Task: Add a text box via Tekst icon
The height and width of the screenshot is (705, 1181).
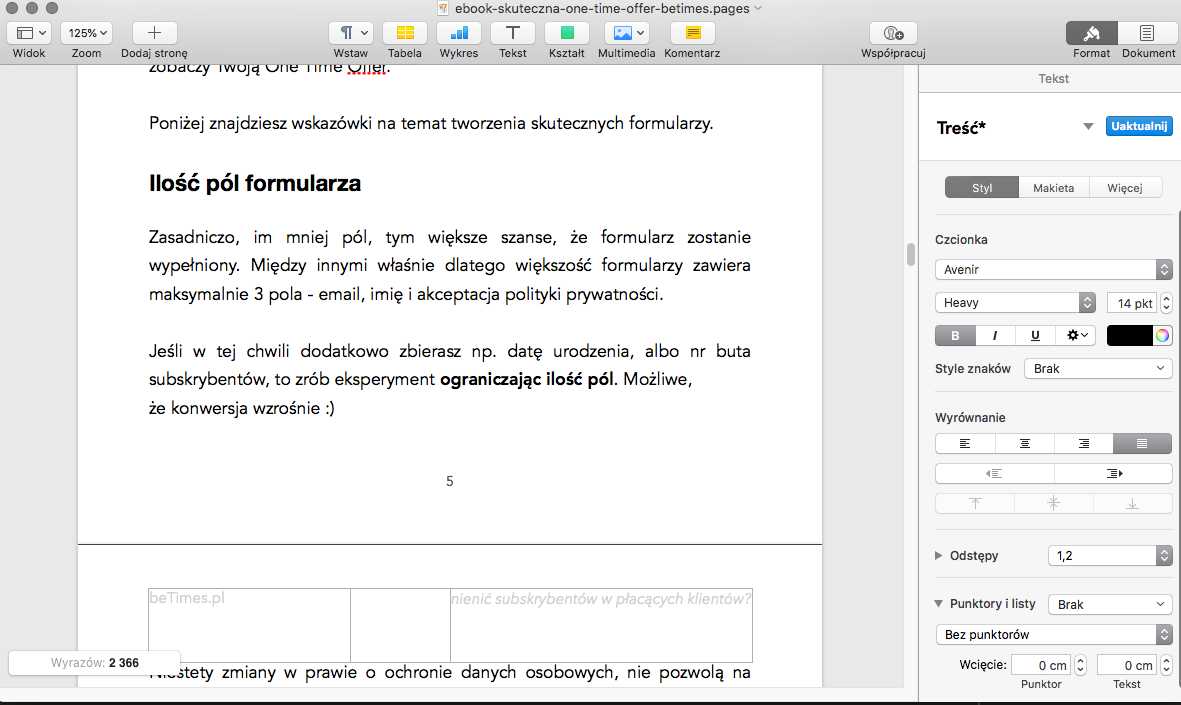Action: click(513, 33)
